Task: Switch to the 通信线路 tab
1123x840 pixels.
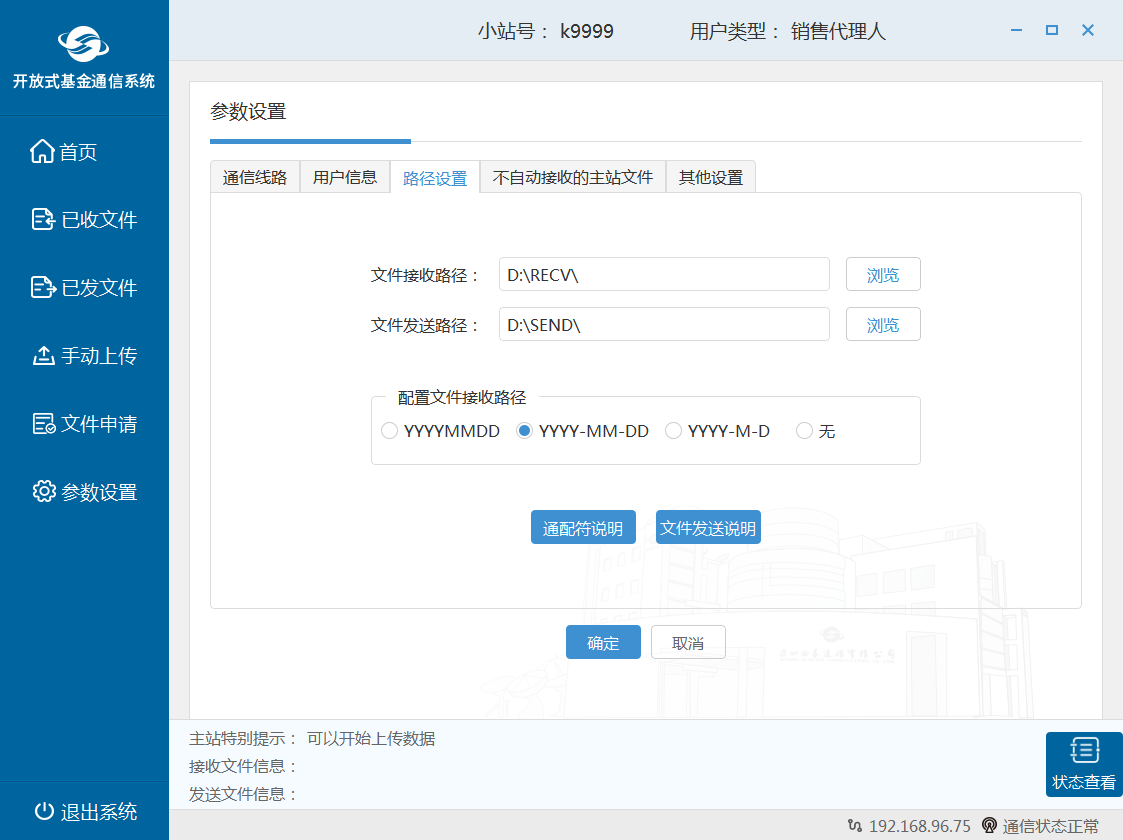Action: (x=255, y=177)
